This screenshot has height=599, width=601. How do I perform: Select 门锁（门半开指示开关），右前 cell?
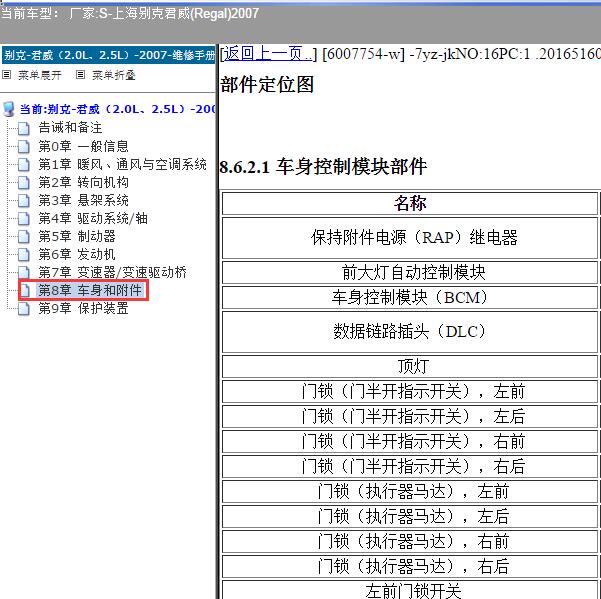pos(410,441)
